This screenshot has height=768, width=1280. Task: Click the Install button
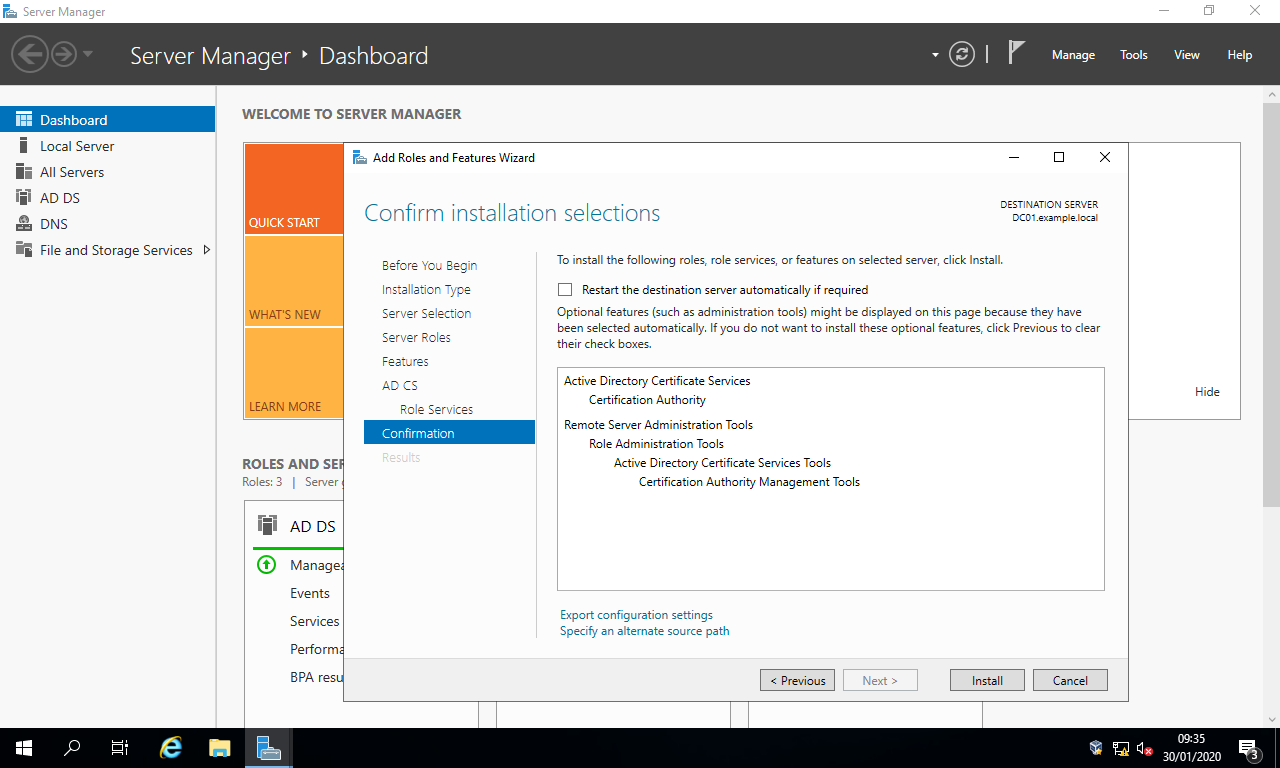(987, 680)
